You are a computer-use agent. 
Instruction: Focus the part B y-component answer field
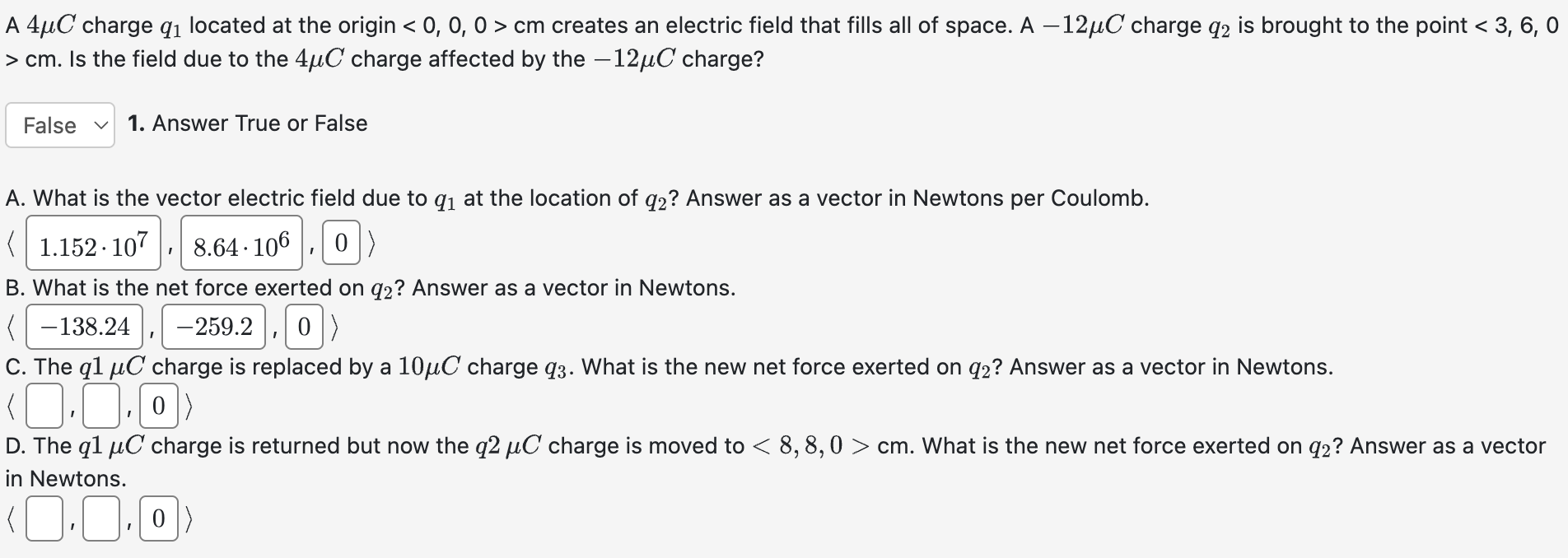214,327
